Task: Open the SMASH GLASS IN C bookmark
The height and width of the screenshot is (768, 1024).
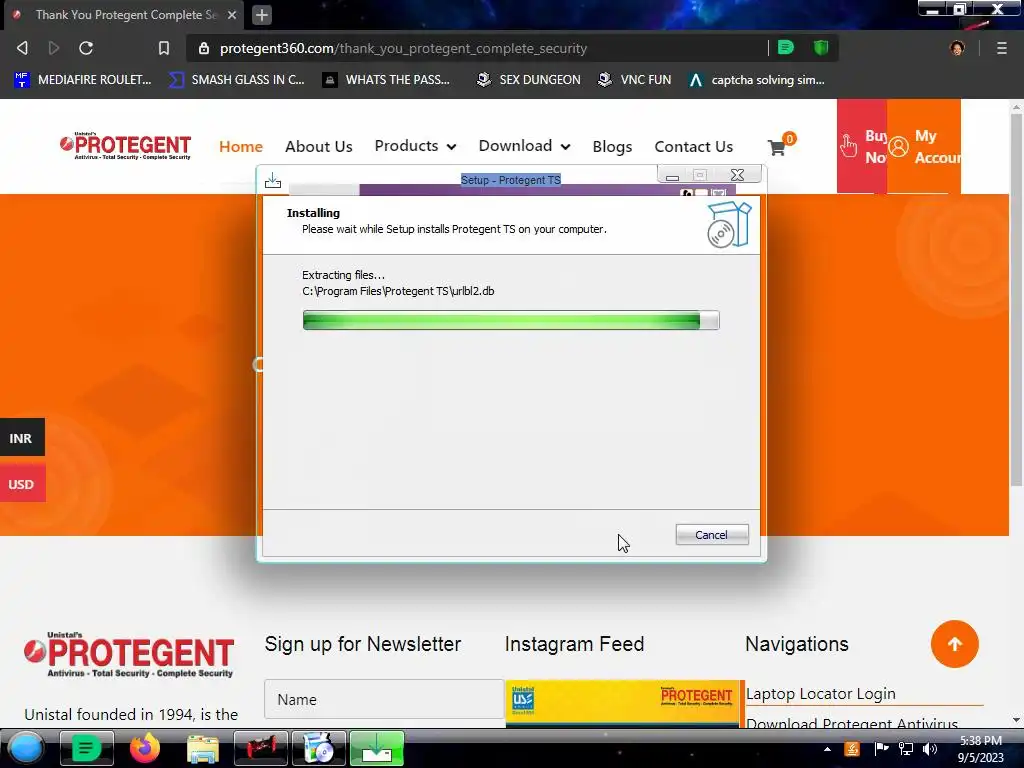Action: [x=236, y=80]
